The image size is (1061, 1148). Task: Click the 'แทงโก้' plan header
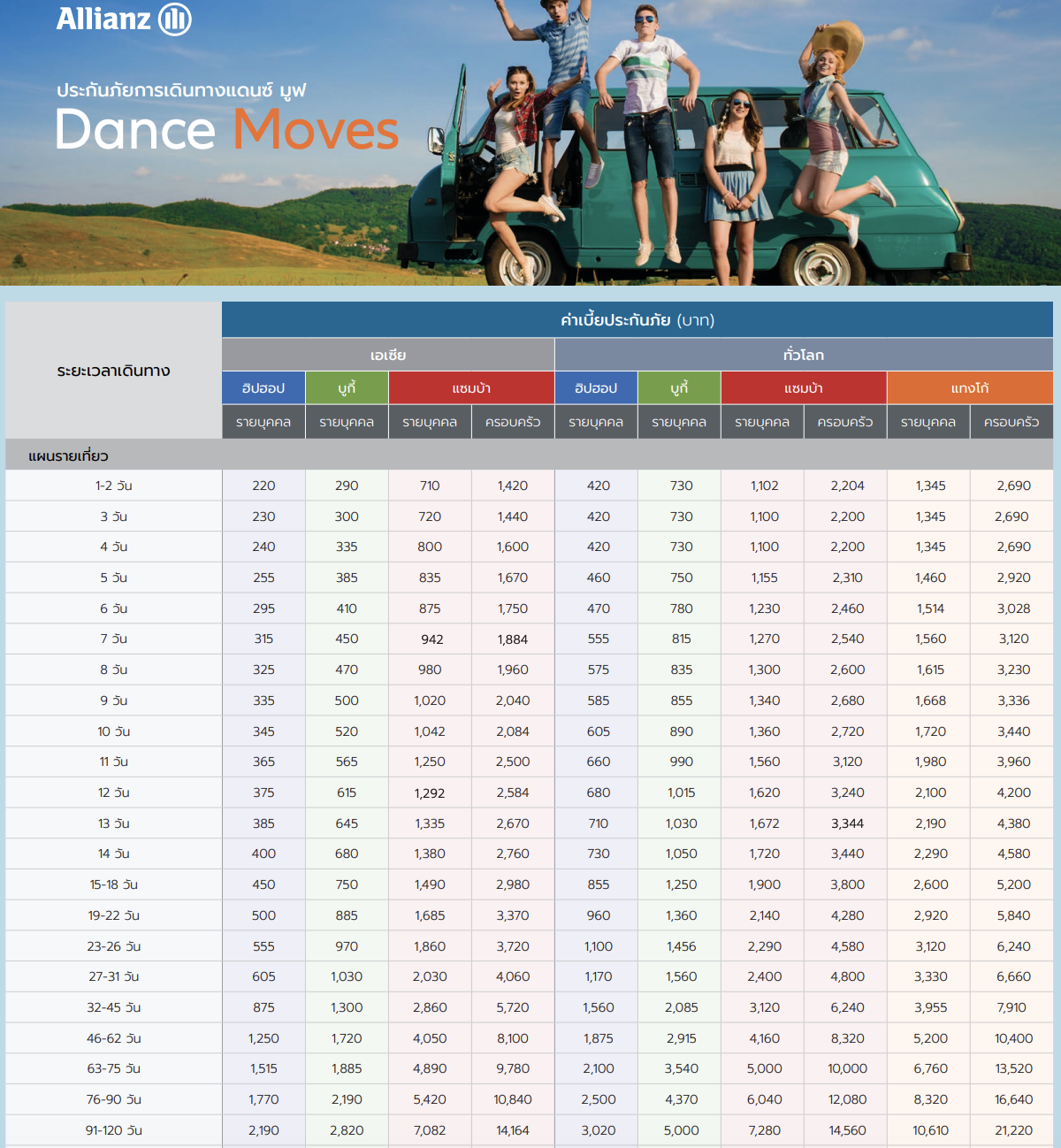pos(970,388)
